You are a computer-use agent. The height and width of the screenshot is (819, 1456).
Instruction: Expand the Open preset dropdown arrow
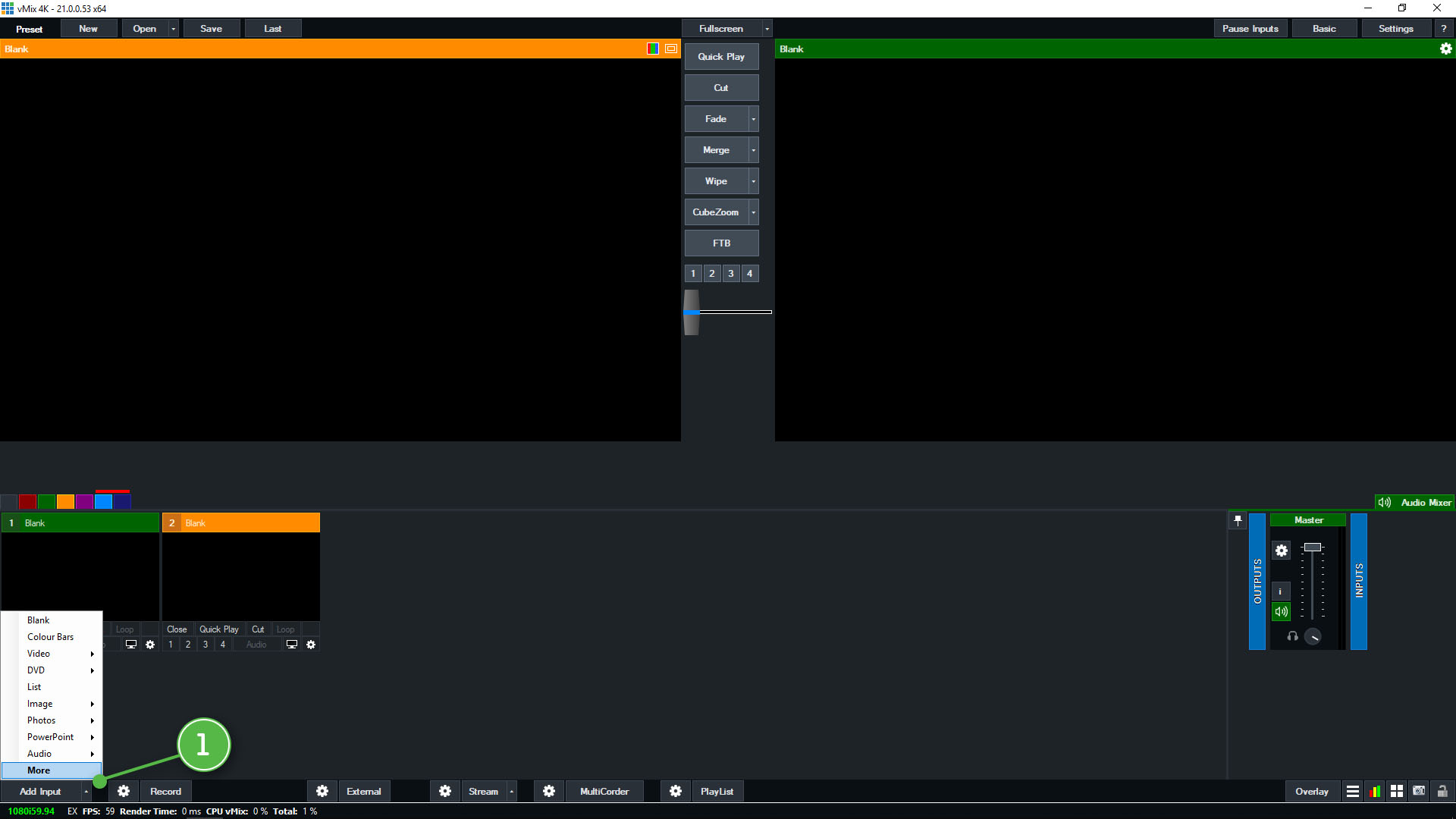pos(174,29)
